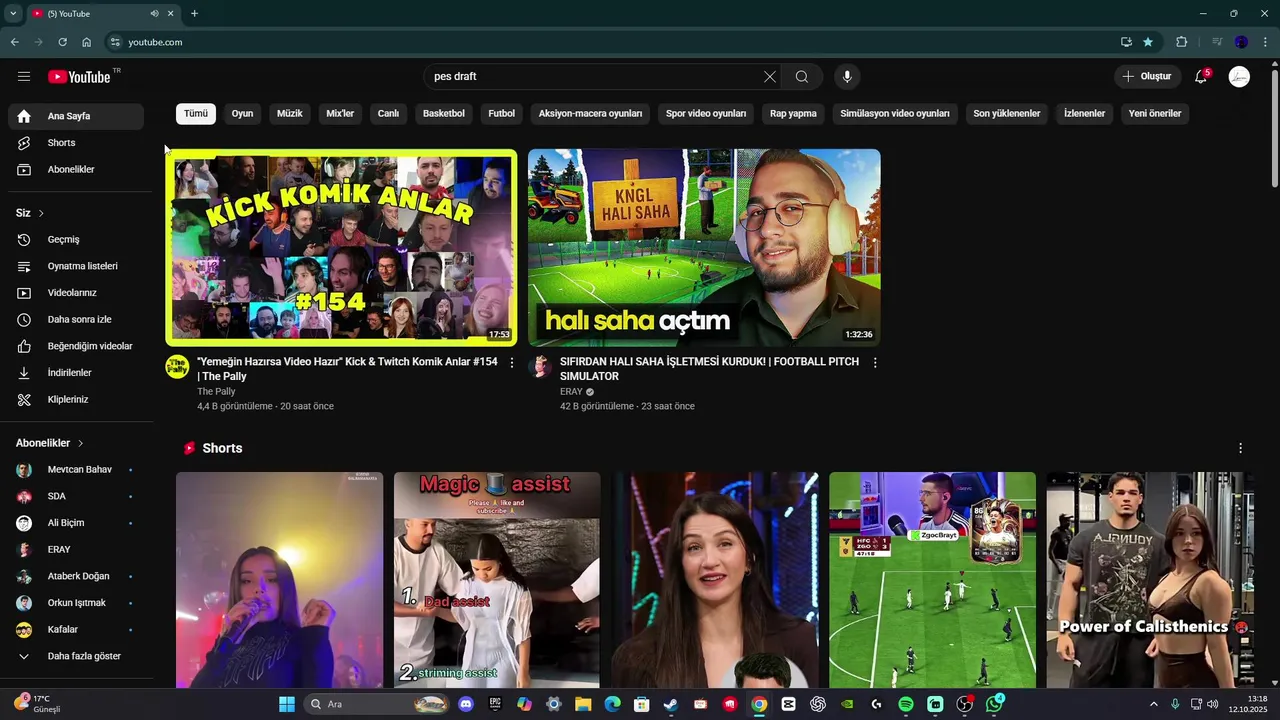Select the Canlı filter chip
This screenshot has height=720, width=1280.
coord(388,114)
